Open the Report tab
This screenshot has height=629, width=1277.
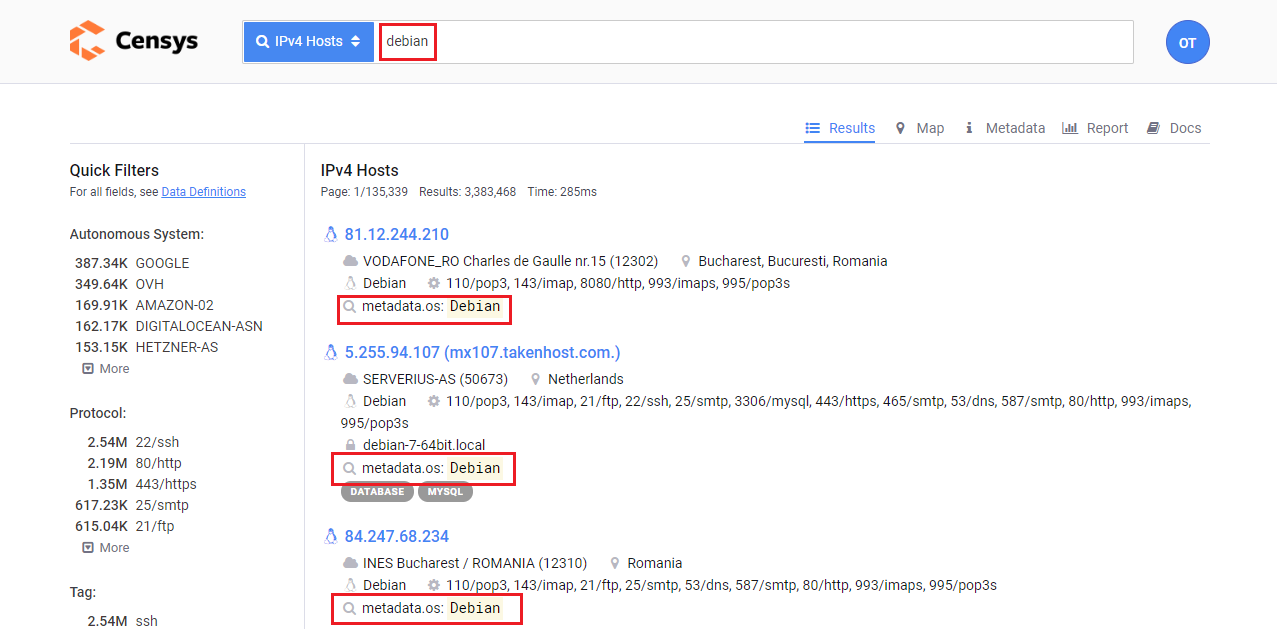click(x=1095, y=128)
